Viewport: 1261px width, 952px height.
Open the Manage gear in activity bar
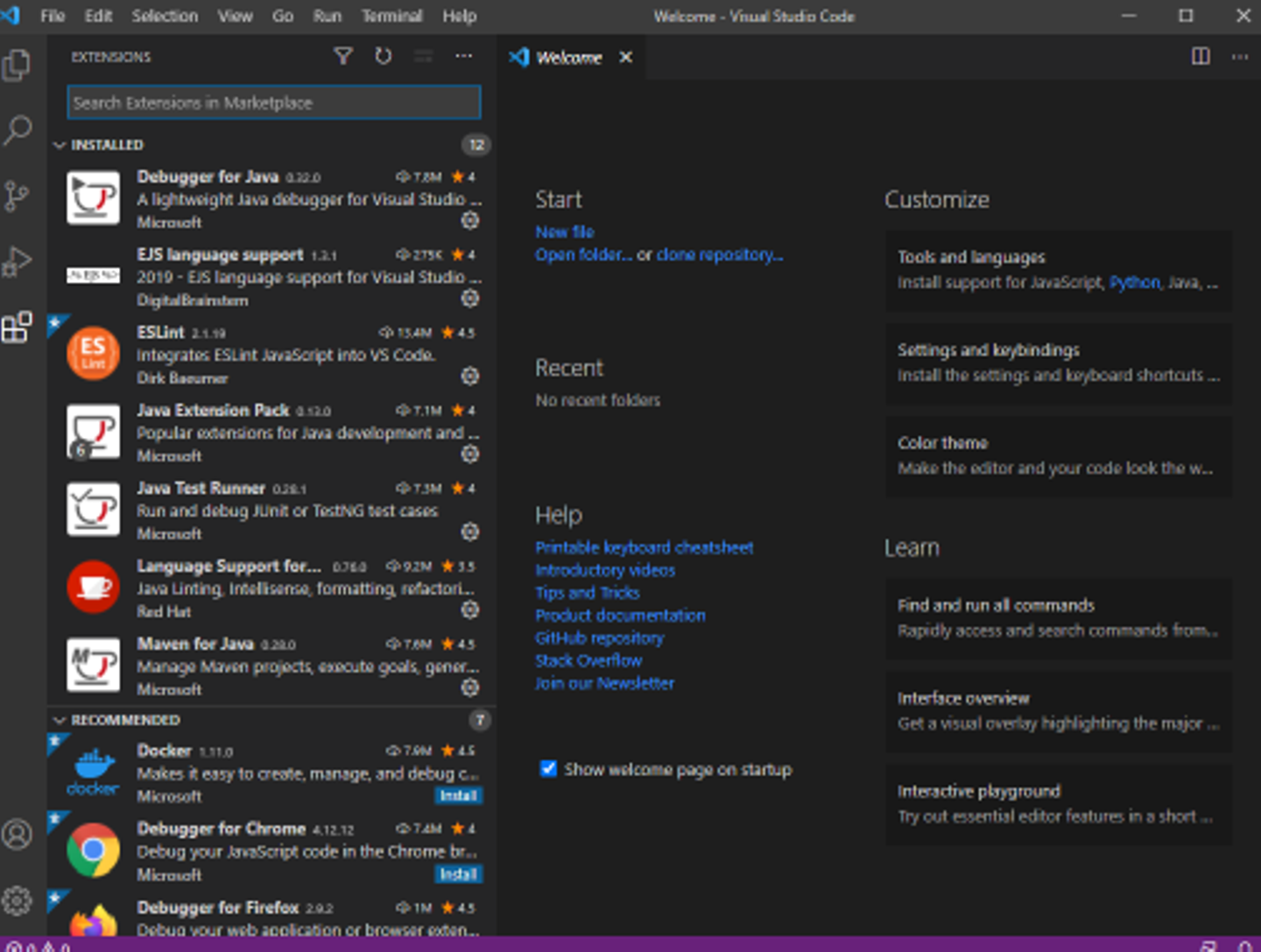[x=18, y=900]
